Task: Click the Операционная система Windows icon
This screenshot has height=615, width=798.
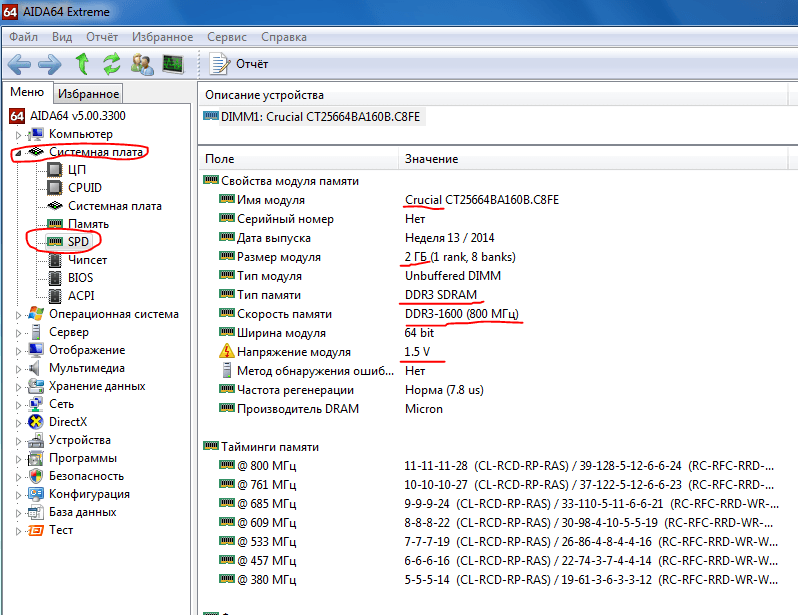Action: (36, 314)
